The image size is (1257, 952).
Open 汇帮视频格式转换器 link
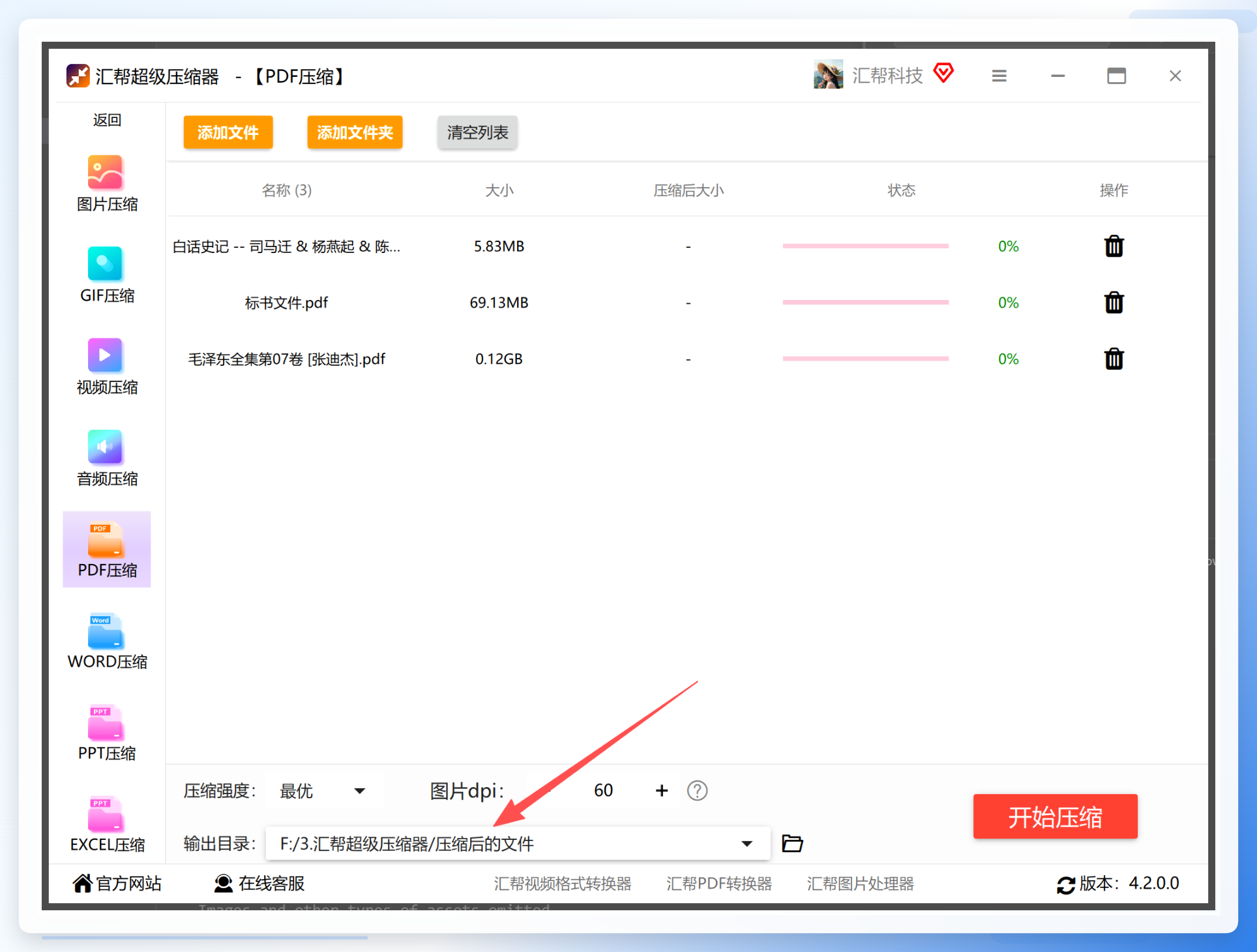click(x=562, y=884)
